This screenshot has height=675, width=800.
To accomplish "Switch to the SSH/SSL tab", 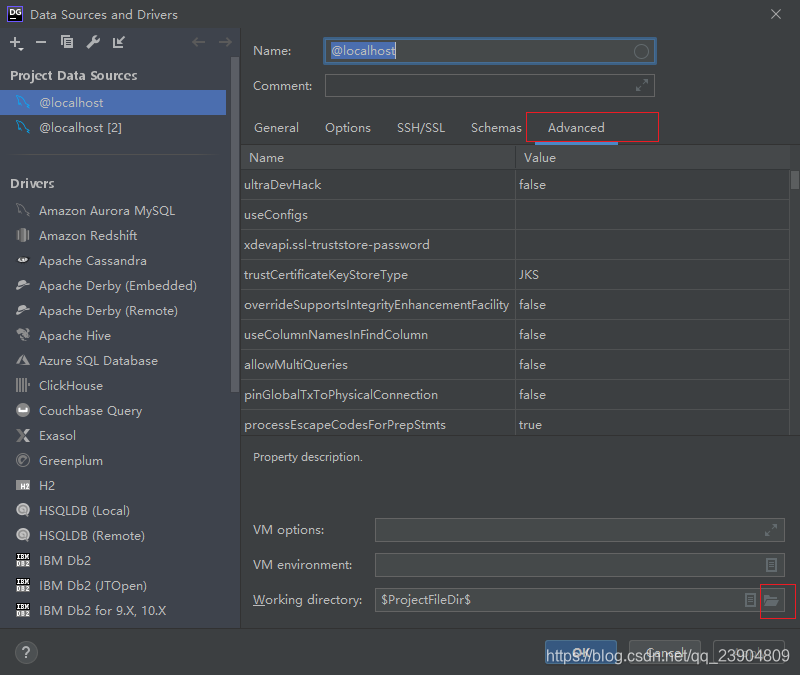I will coord(421,128).
